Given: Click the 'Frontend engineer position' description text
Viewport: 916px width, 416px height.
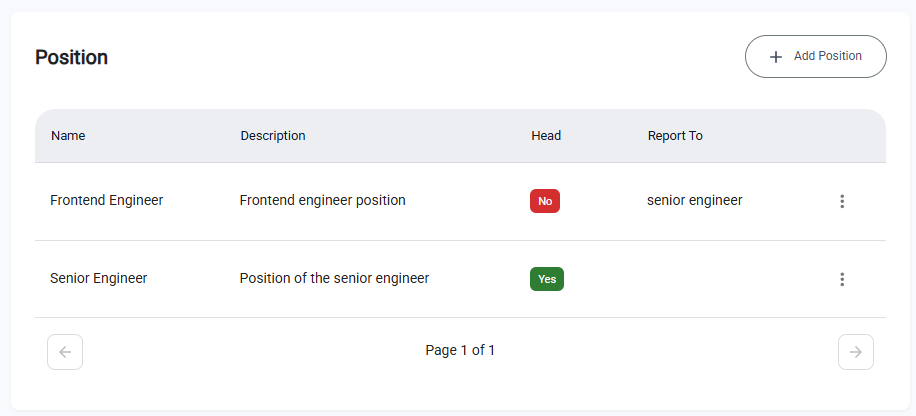Looking at the screenshot, I should tap(322, 200).
